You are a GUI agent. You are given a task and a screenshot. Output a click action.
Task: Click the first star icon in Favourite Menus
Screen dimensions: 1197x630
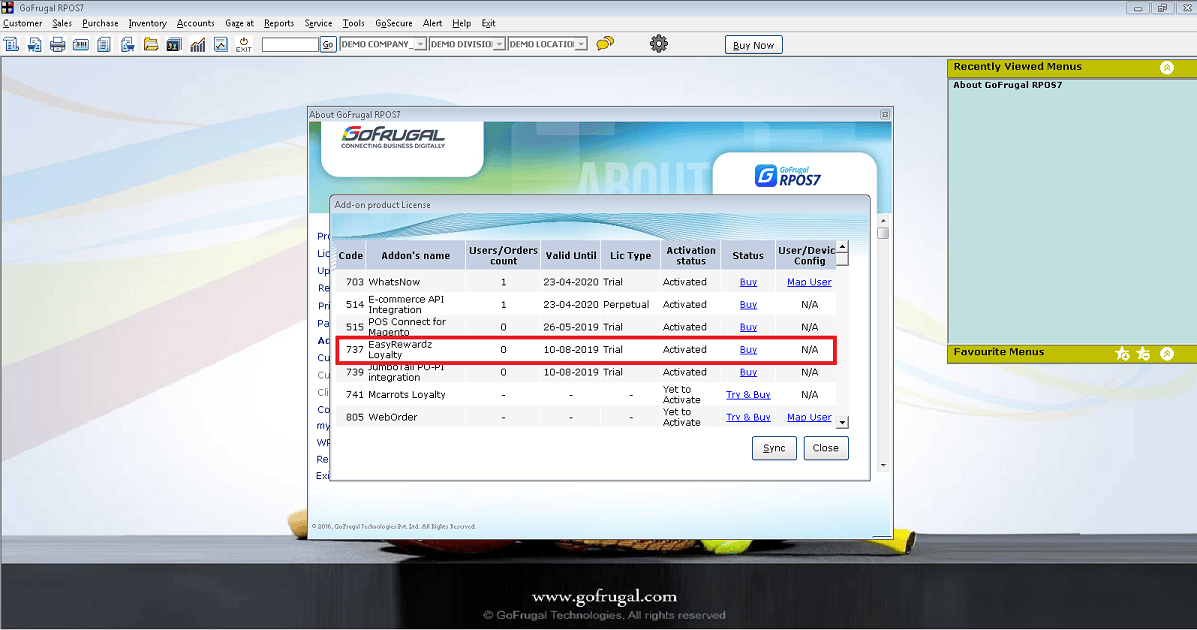point(1121,353)
